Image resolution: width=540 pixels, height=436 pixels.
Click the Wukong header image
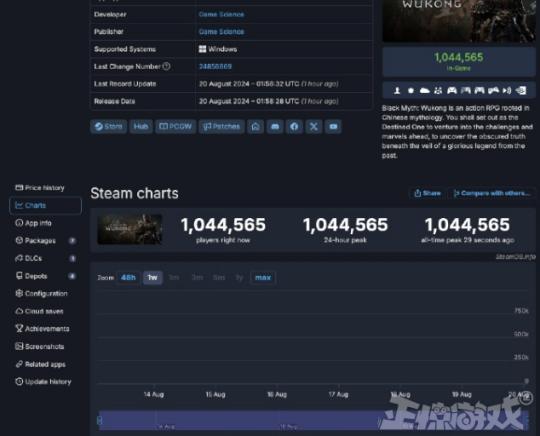[459, 21]
